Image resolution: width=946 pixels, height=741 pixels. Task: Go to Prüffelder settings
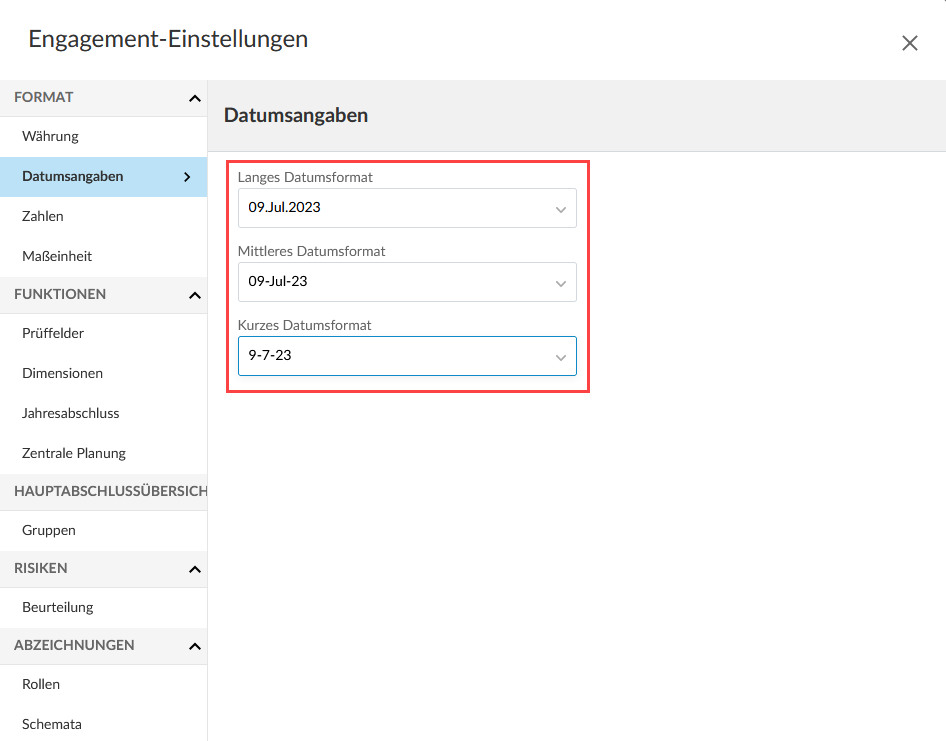(104, 334)
